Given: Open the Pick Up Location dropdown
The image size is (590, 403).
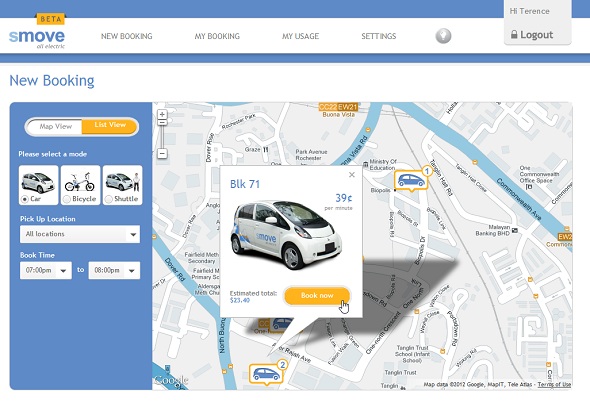Looking at the screenshot, I should click(x=80, y=234).
